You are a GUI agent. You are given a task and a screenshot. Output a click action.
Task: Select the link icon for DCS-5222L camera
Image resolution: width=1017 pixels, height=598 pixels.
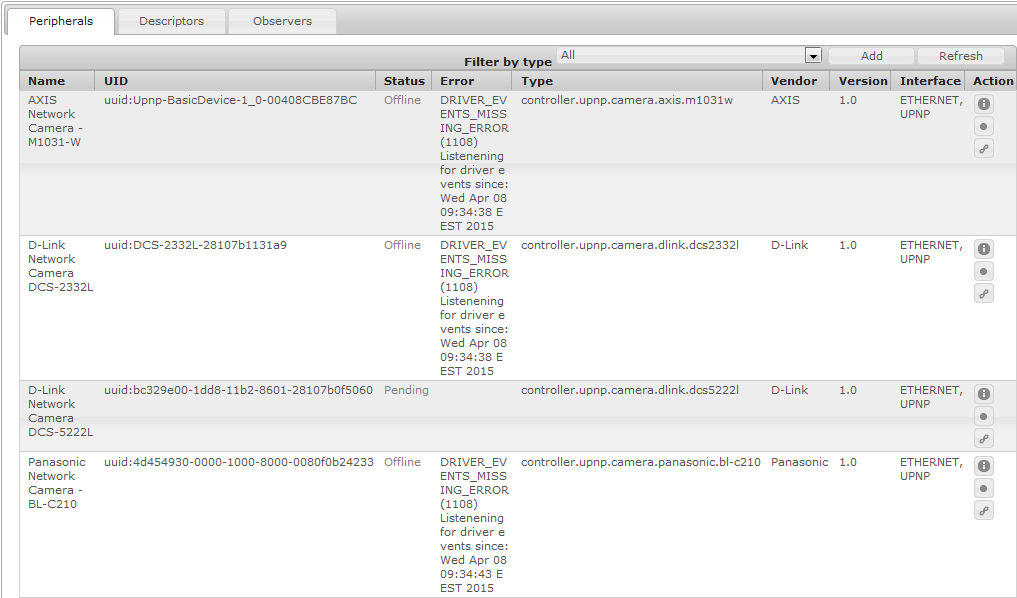tap(984, 439)
